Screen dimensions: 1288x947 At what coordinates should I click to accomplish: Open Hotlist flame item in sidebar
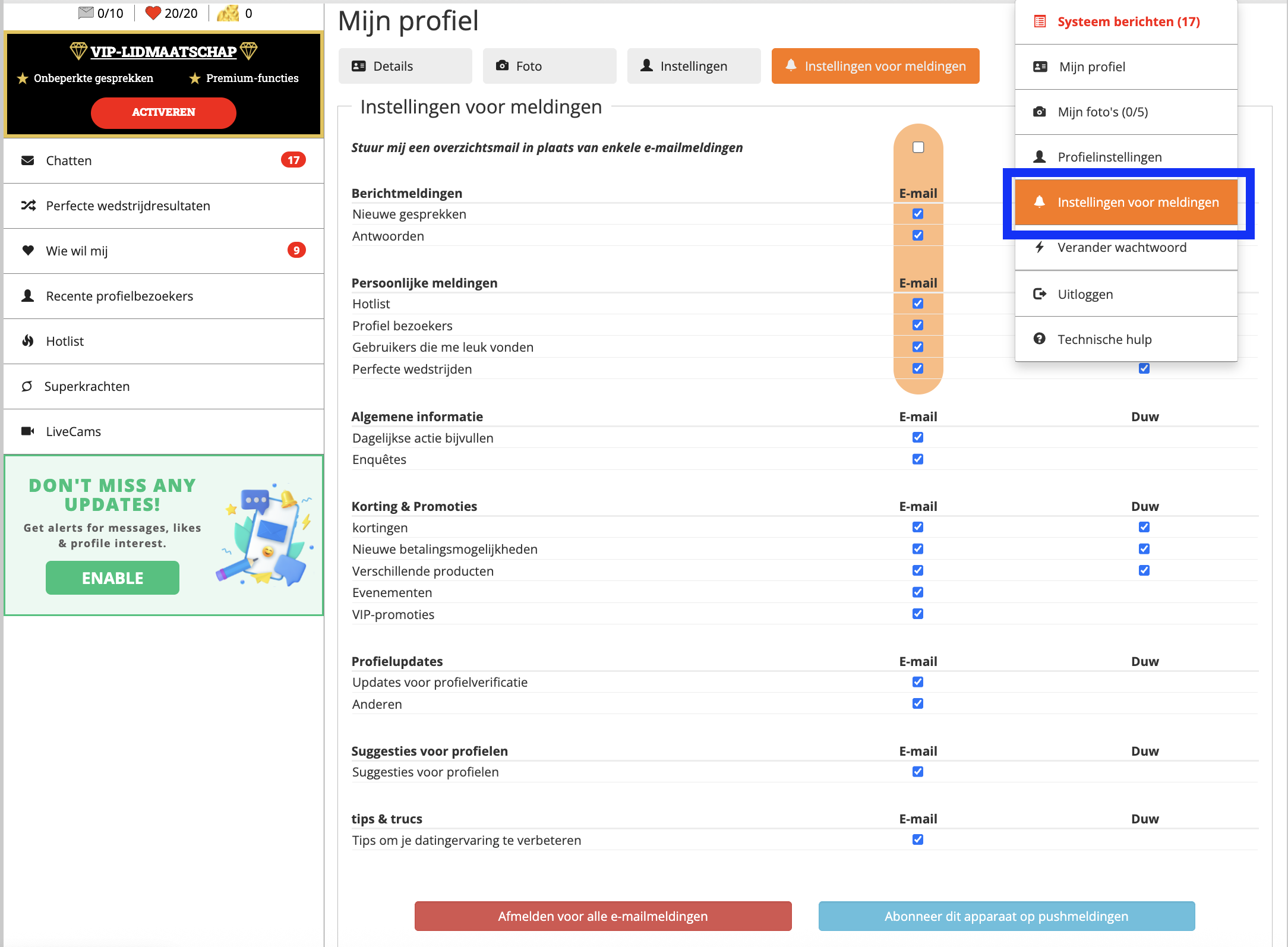[x=64, y=341]
